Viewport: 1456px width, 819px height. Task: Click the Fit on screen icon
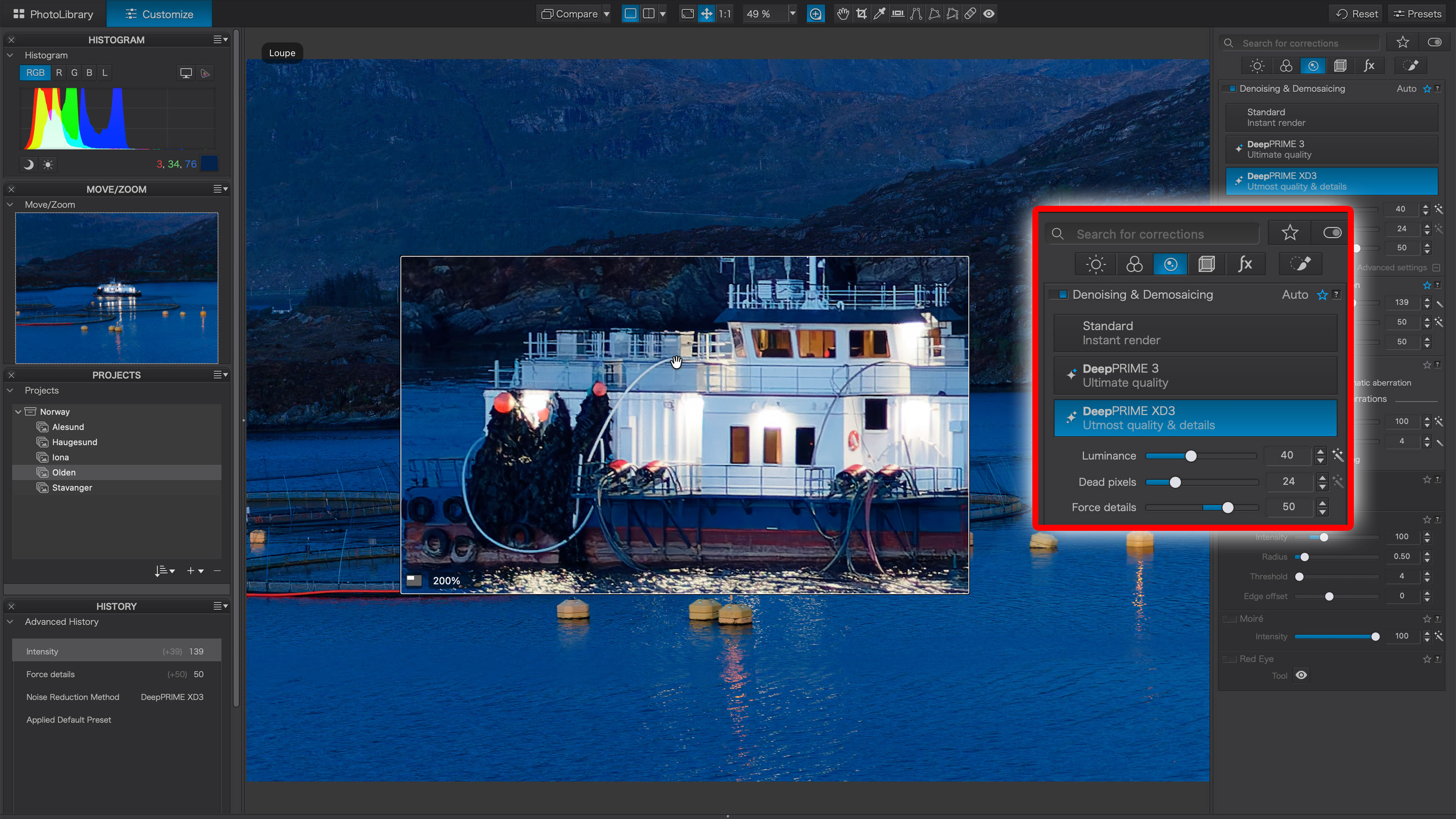click(x=688, y=14)
